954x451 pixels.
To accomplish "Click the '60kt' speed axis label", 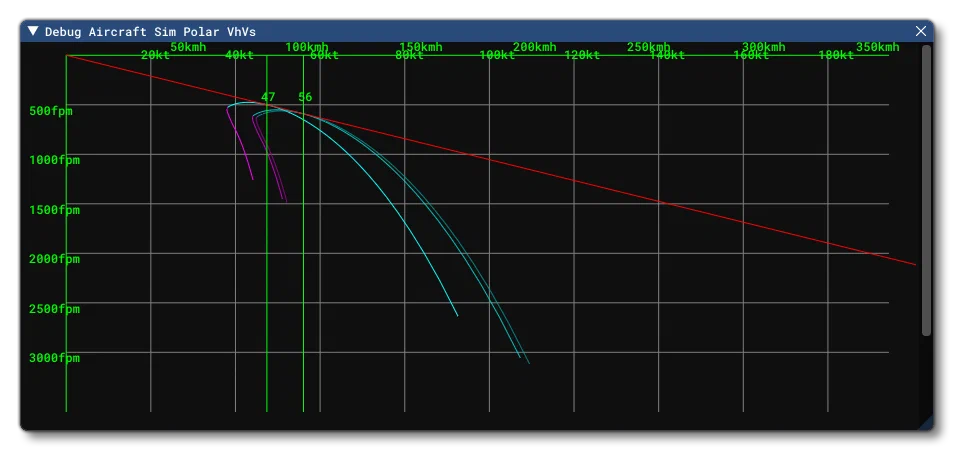I will (x=324, y=55).
